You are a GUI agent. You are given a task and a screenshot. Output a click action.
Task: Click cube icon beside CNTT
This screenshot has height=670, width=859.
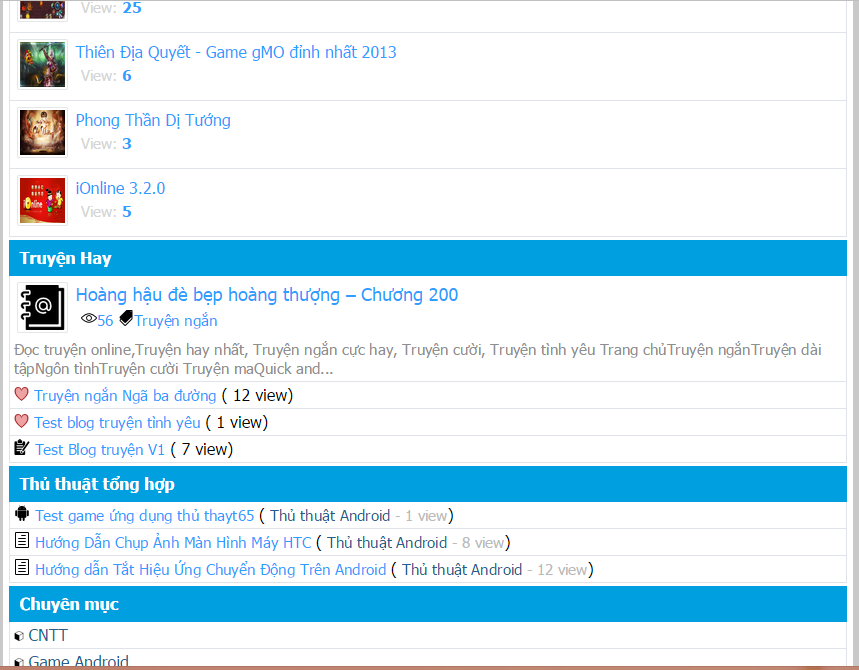click(x=19, y=636)
